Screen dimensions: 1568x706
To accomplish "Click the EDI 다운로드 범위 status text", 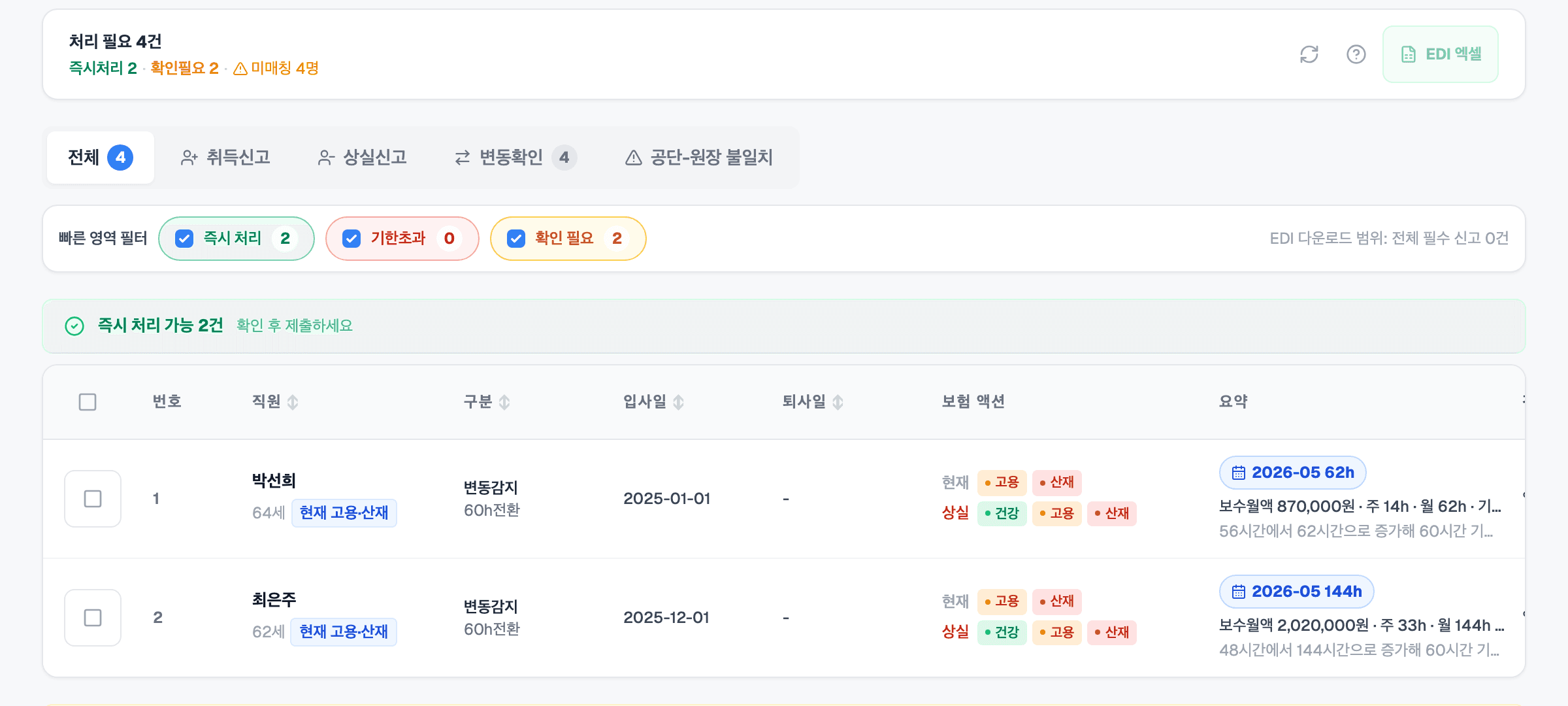I will 1389,239.
